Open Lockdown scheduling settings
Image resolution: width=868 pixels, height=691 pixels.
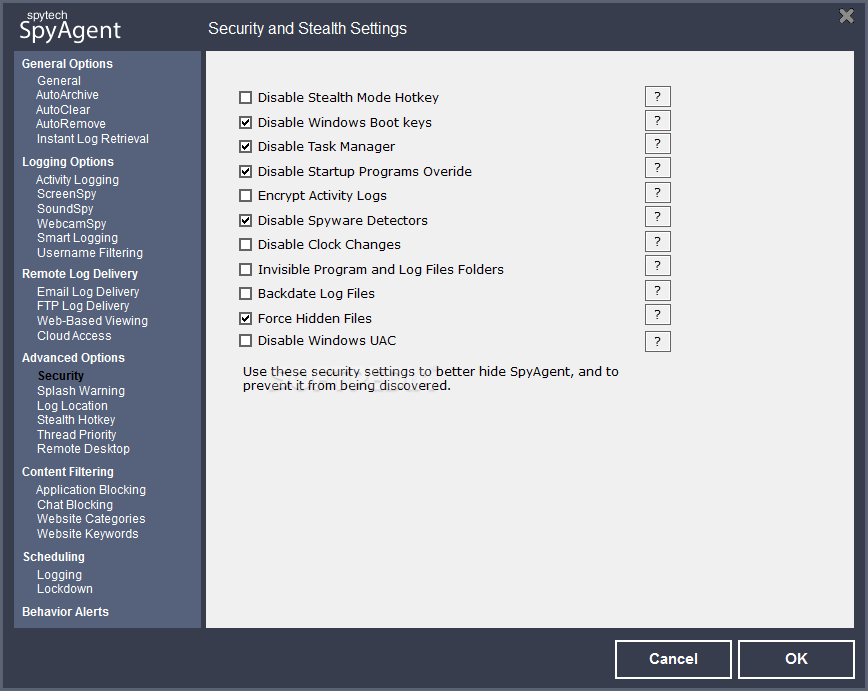pos(65,589)
